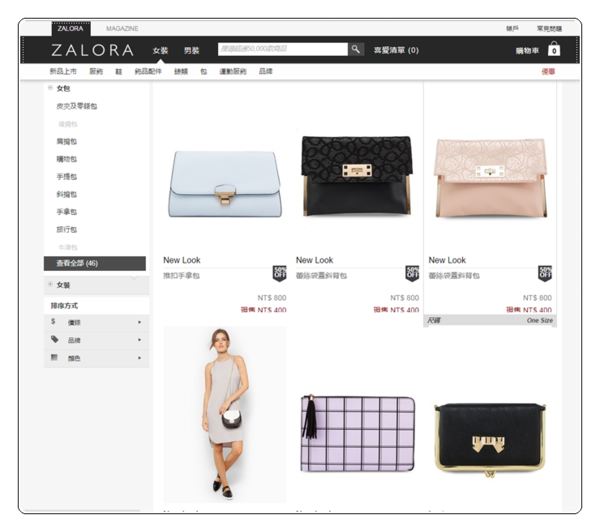The height and width of the screenshot is (532, 600).
Task: Click New Look brand under pink clutch
Action: tap(447, 260)
